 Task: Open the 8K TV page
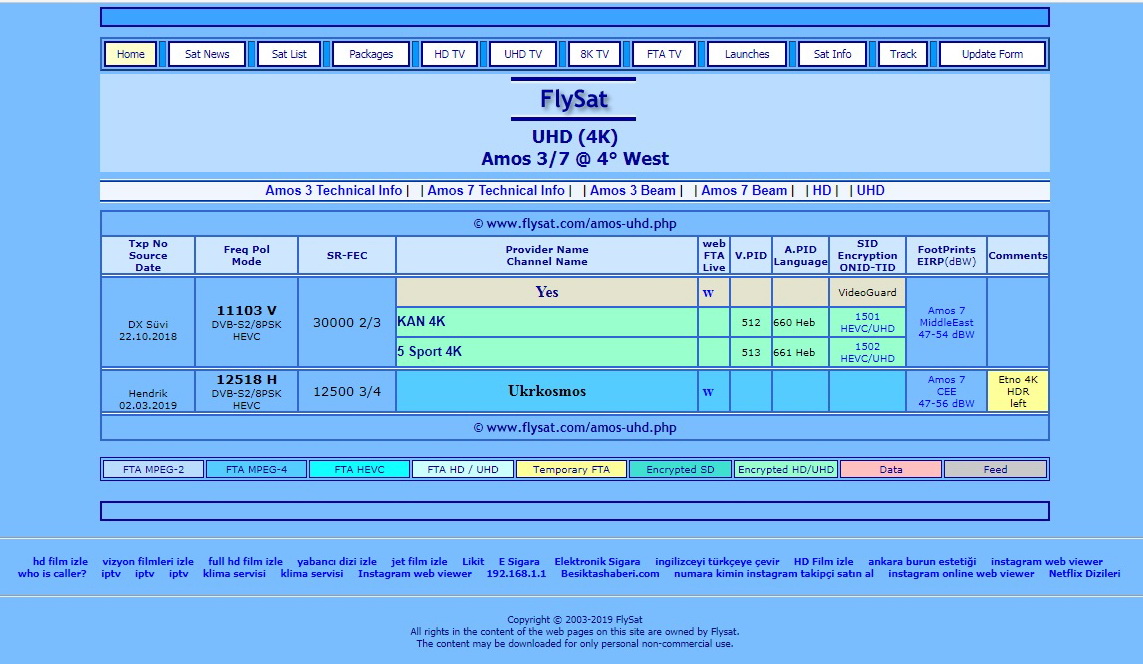594,54
